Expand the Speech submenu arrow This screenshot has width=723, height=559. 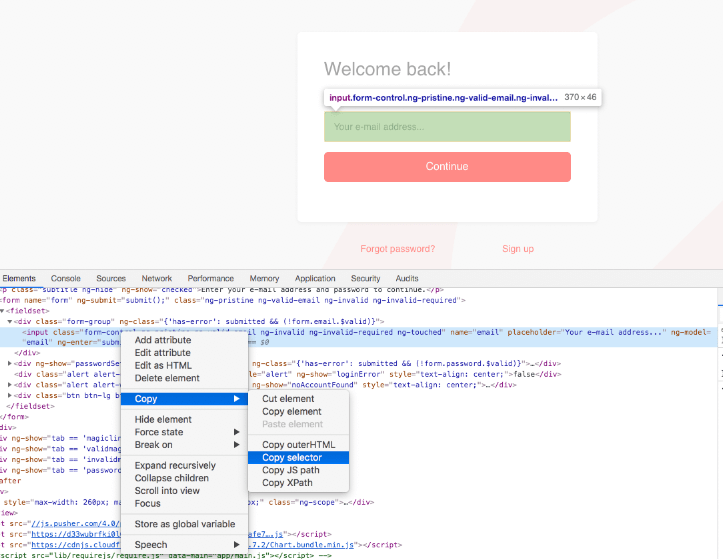(x=237, y=545)
